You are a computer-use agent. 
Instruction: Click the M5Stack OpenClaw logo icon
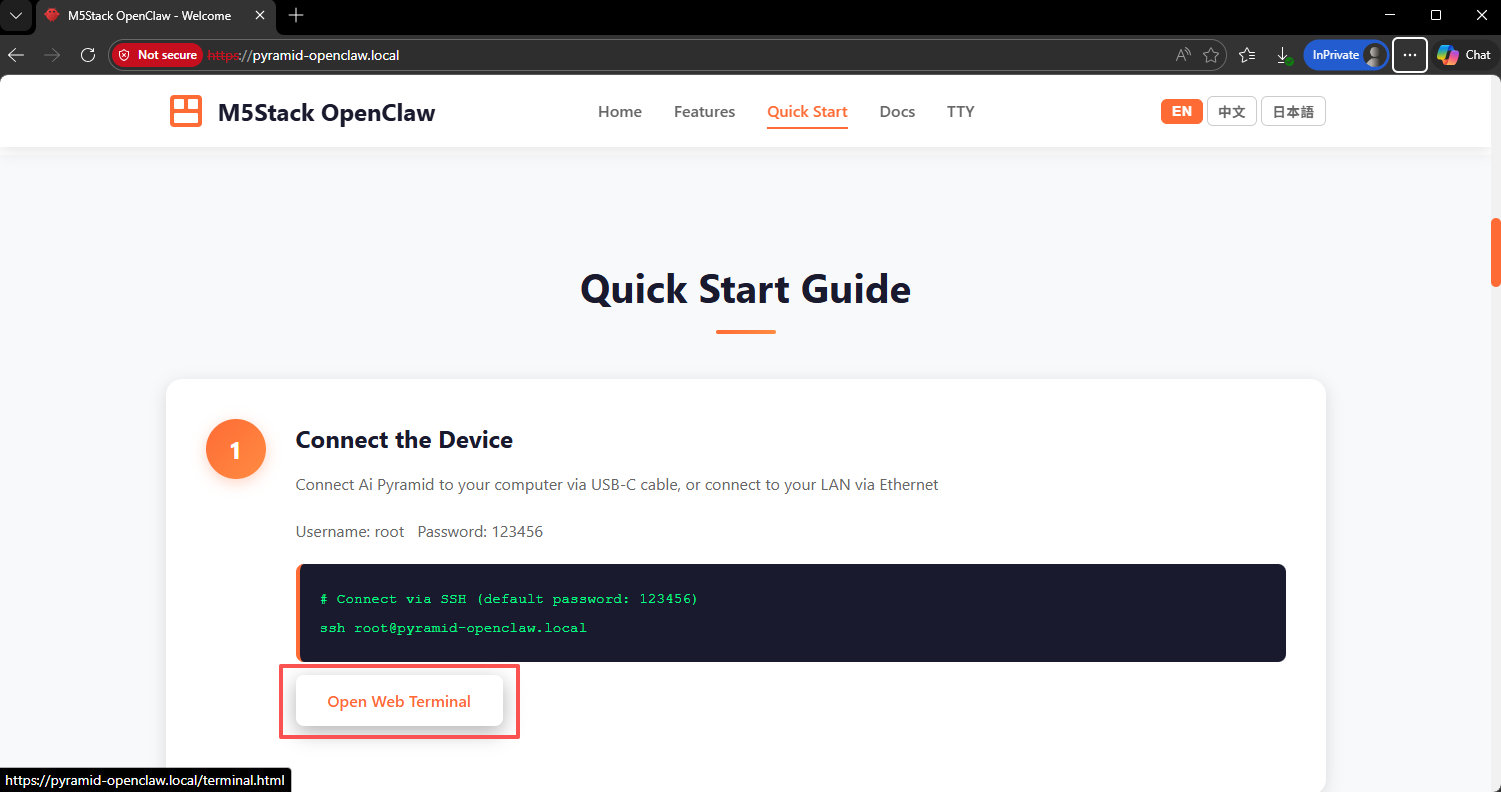pyautogui.click(x=186, y=112)
